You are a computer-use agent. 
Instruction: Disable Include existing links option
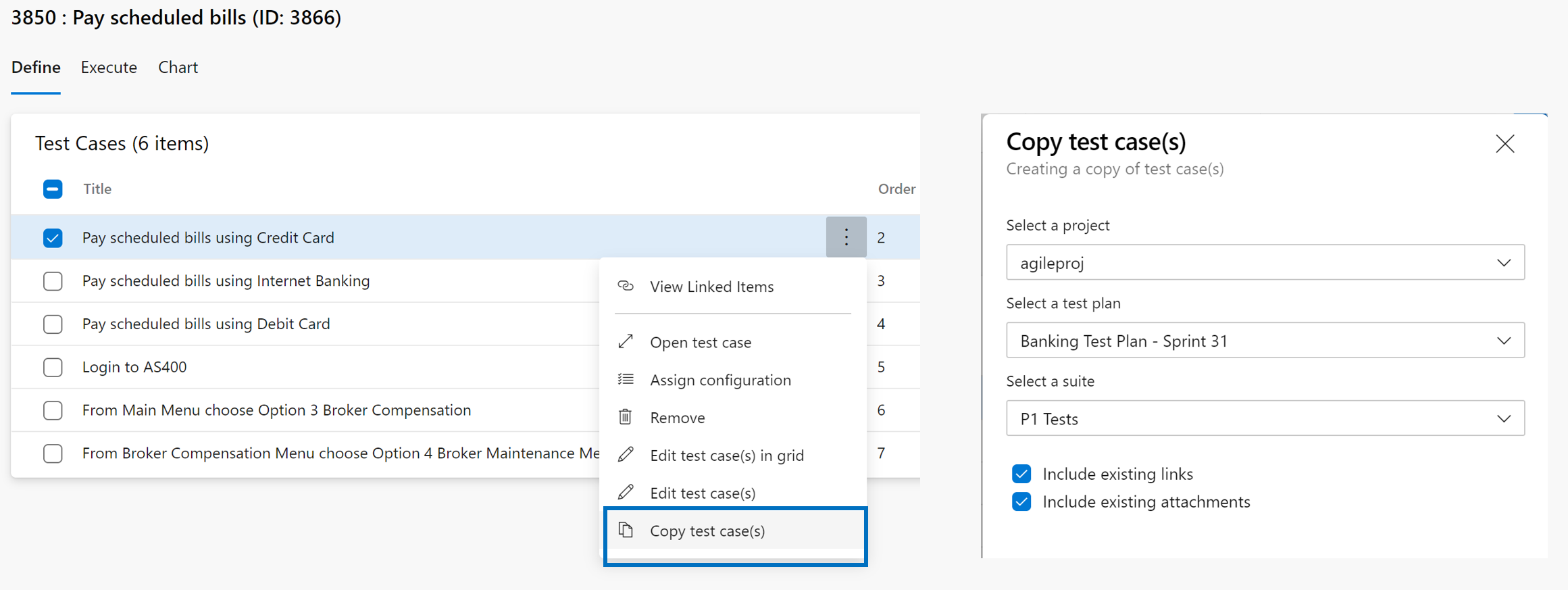(x=1021, y=474)
